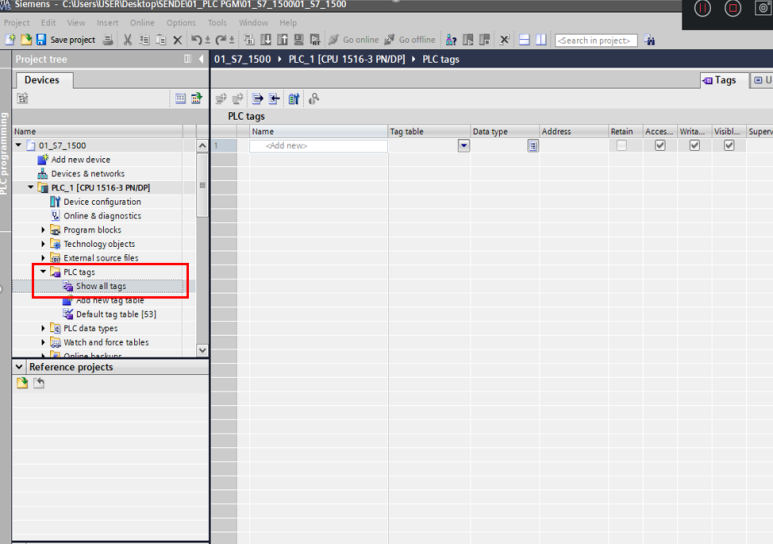Image resolution: width=773 pixels, height=544 pixels.
Task: Open the Window menu
Action: pos(253,23)
